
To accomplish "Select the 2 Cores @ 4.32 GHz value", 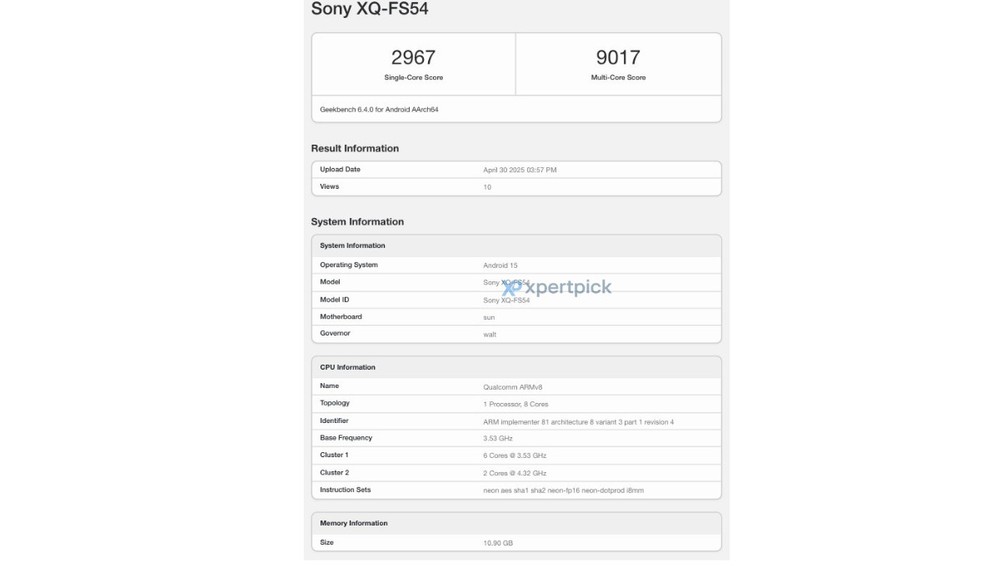I will click(x=515, y=474).
